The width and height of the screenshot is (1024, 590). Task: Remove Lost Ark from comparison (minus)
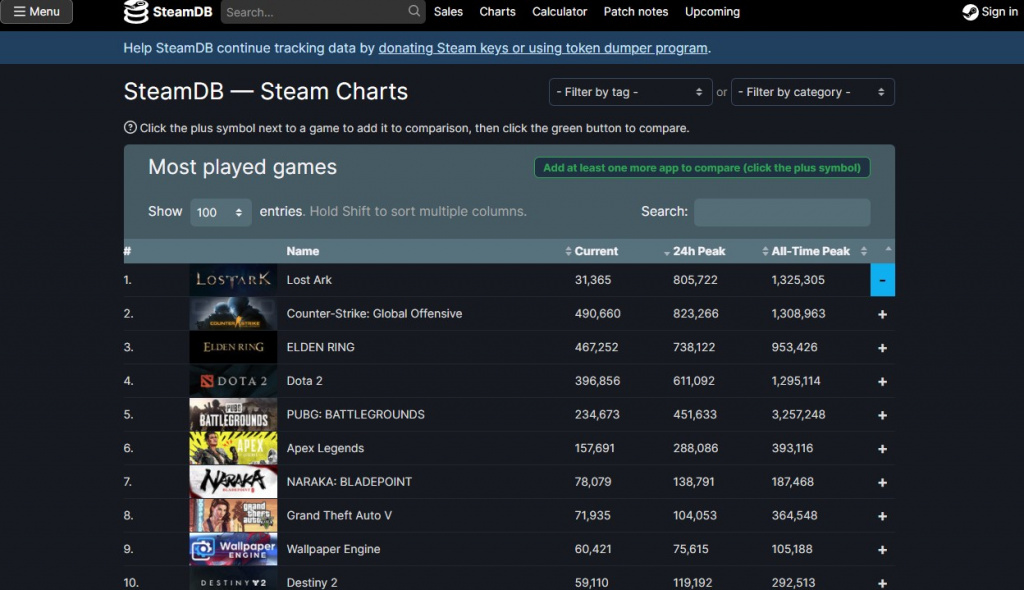pyautogui.click(x=882, y=280)
